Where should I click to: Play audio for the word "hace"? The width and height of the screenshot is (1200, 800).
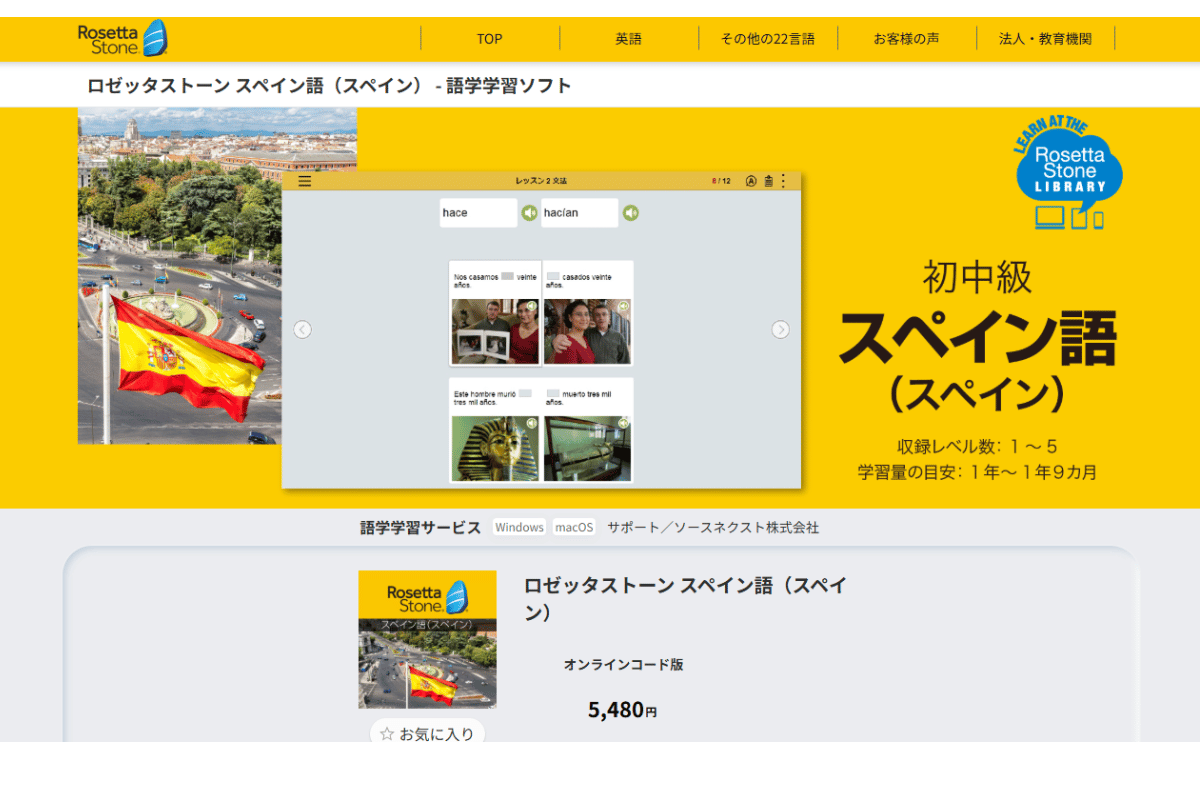tap(529, 212)
